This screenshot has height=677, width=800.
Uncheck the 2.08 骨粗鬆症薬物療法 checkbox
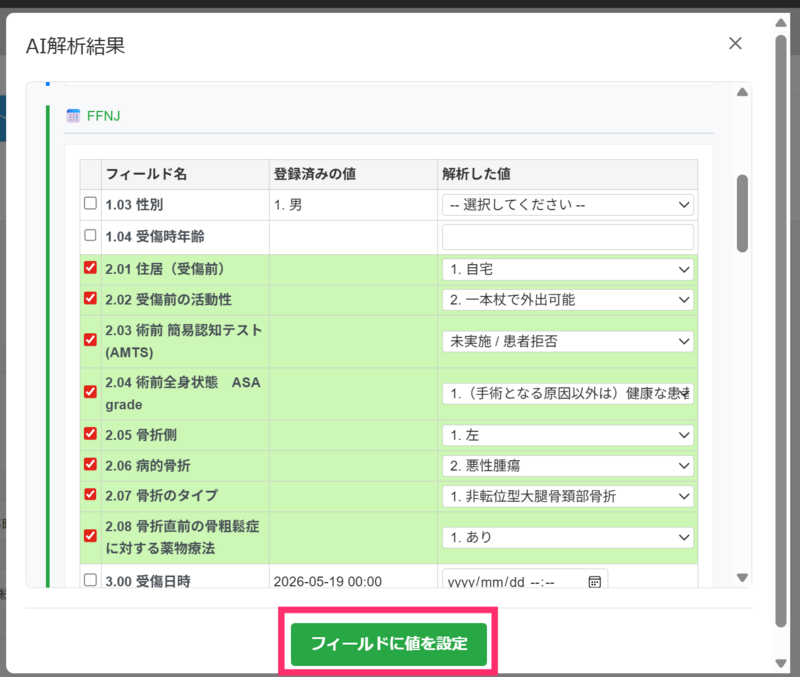coord(90,536)
